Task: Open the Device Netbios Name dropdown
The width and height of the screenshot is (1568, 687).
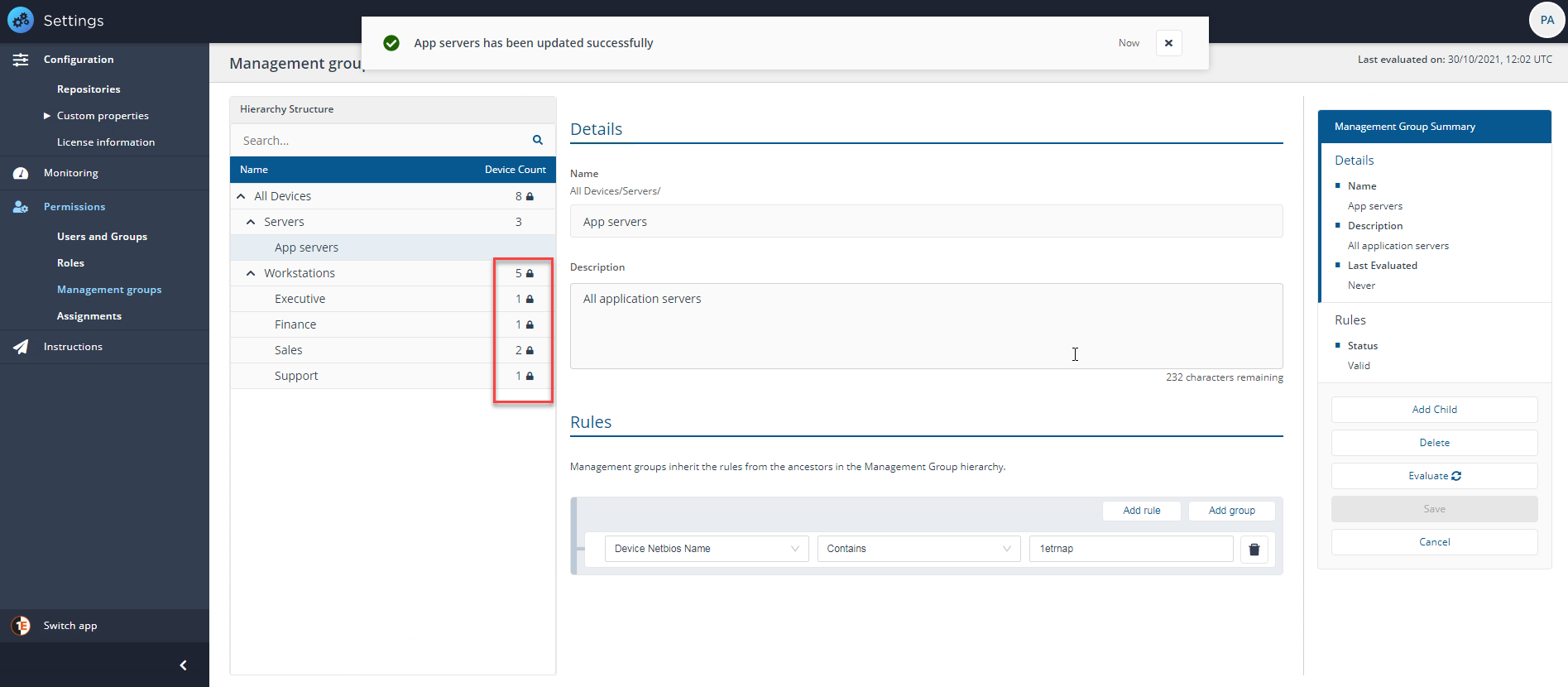Action: point(707,549)
